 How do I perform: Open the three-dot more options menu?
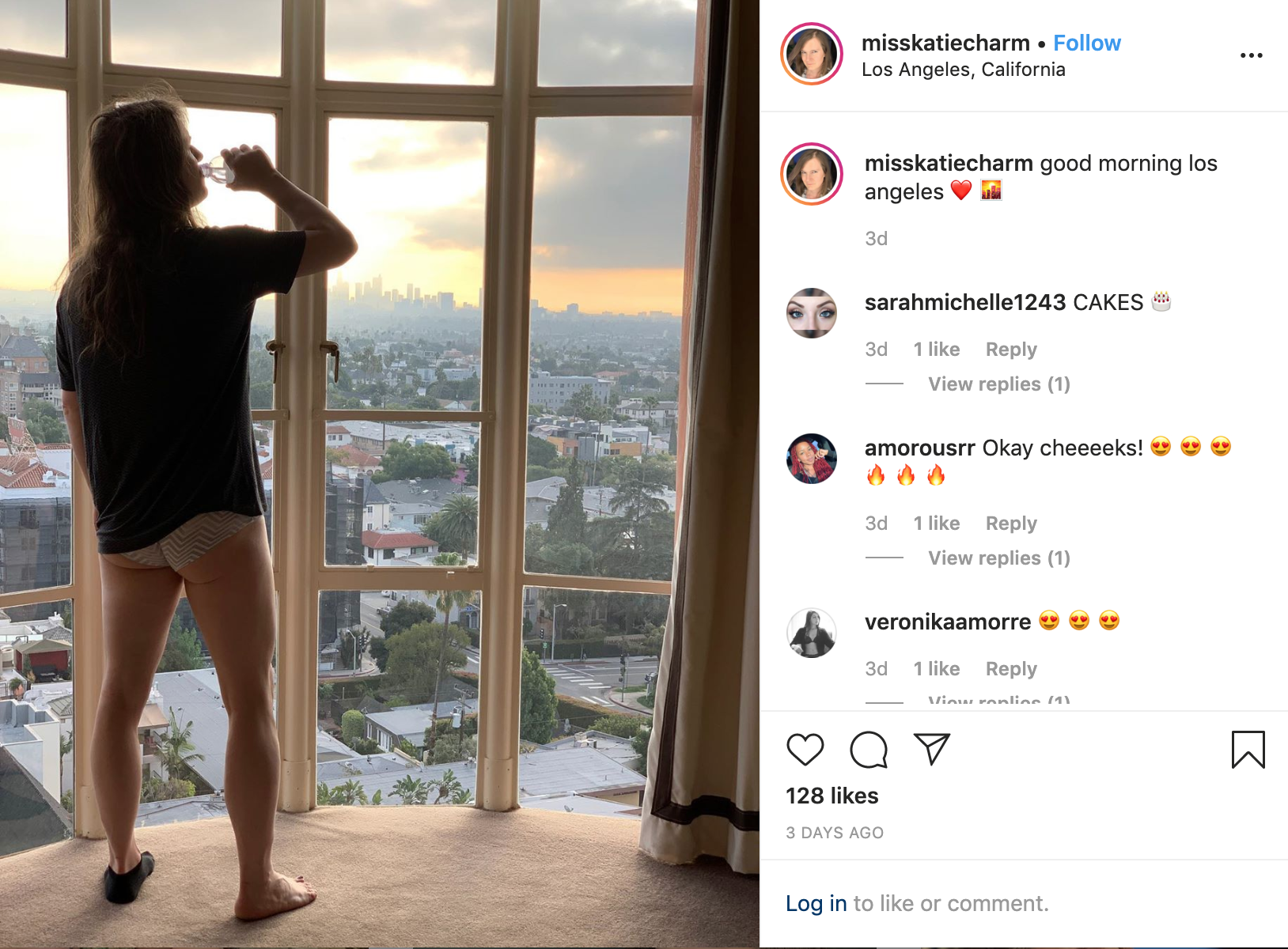pos(1251,55)
